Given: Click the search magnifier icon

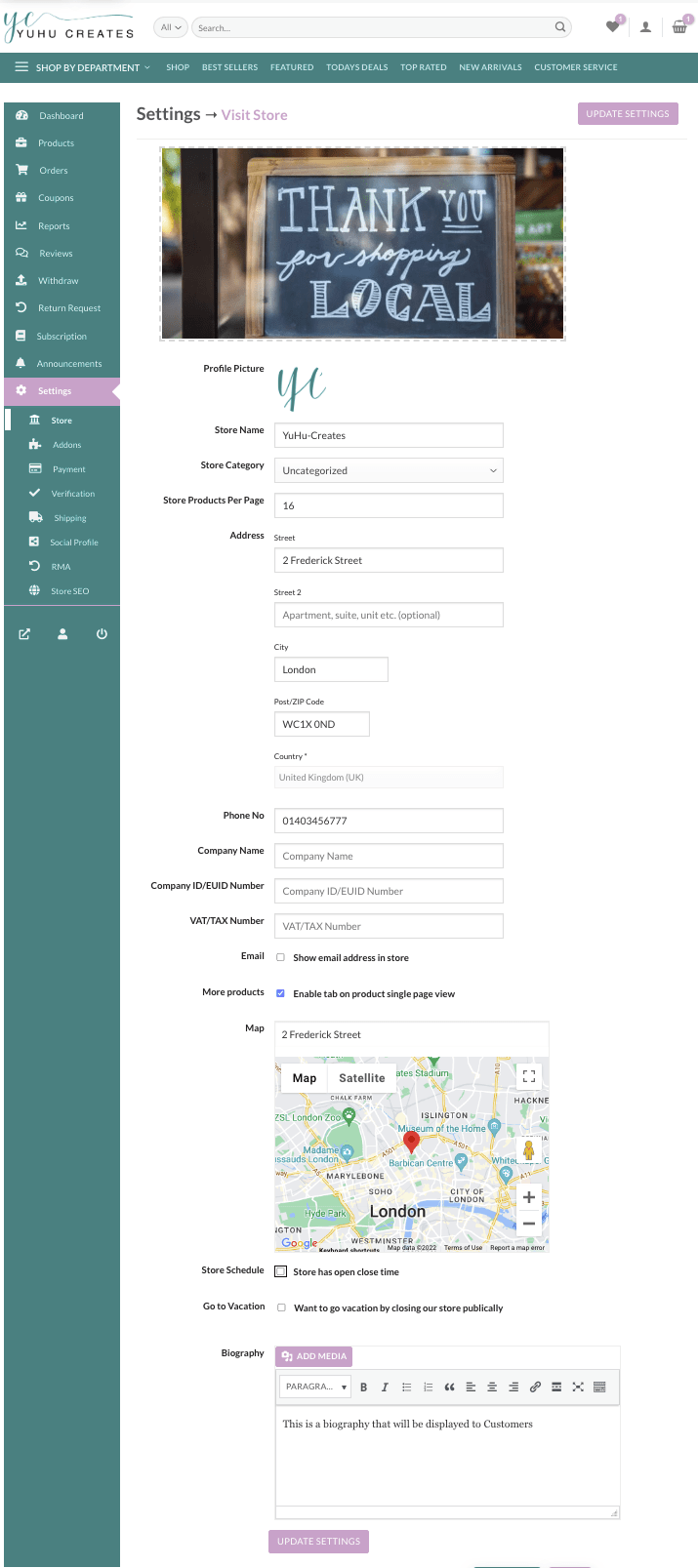Looking at the screenshot, I should tap(560, 27).
